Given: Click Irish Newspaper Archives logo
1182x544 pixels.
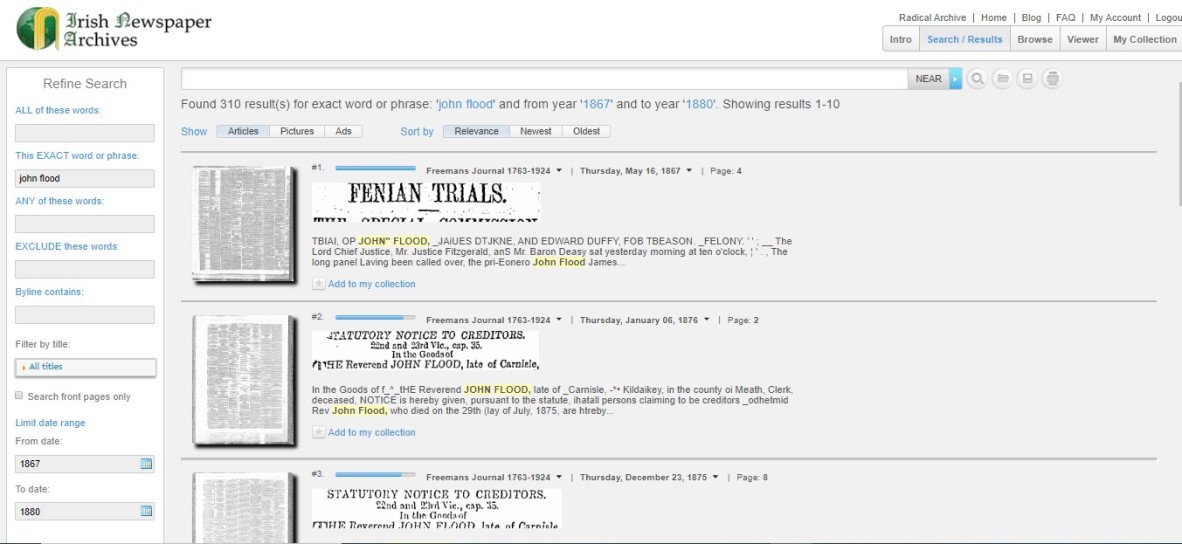Looking at the screenshot, I should click(x=114, y=29).
